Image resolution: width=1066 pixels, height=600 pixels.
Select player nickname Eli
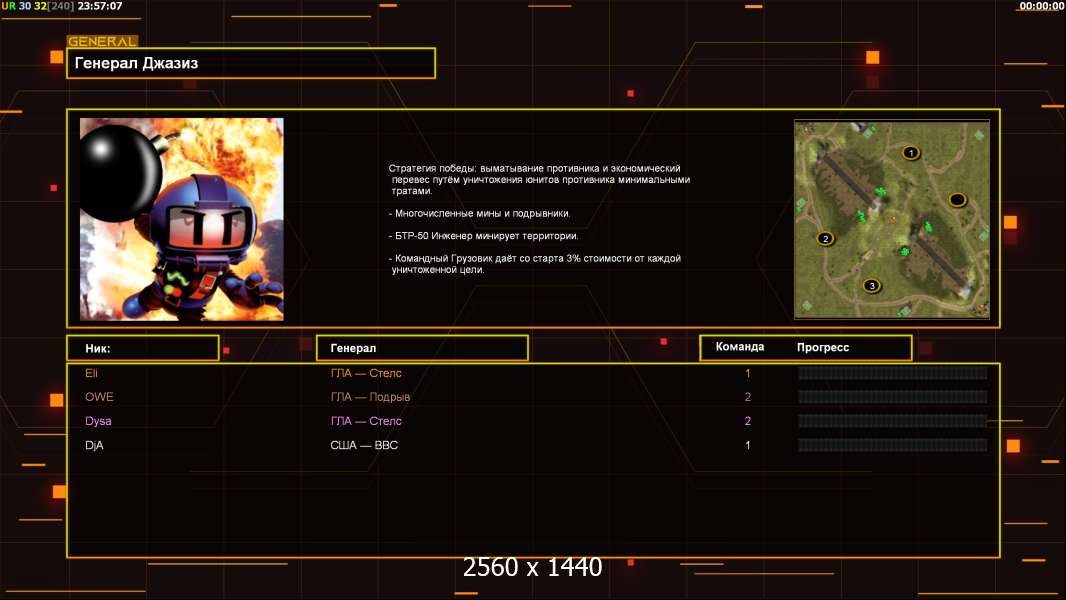[92, 373]
